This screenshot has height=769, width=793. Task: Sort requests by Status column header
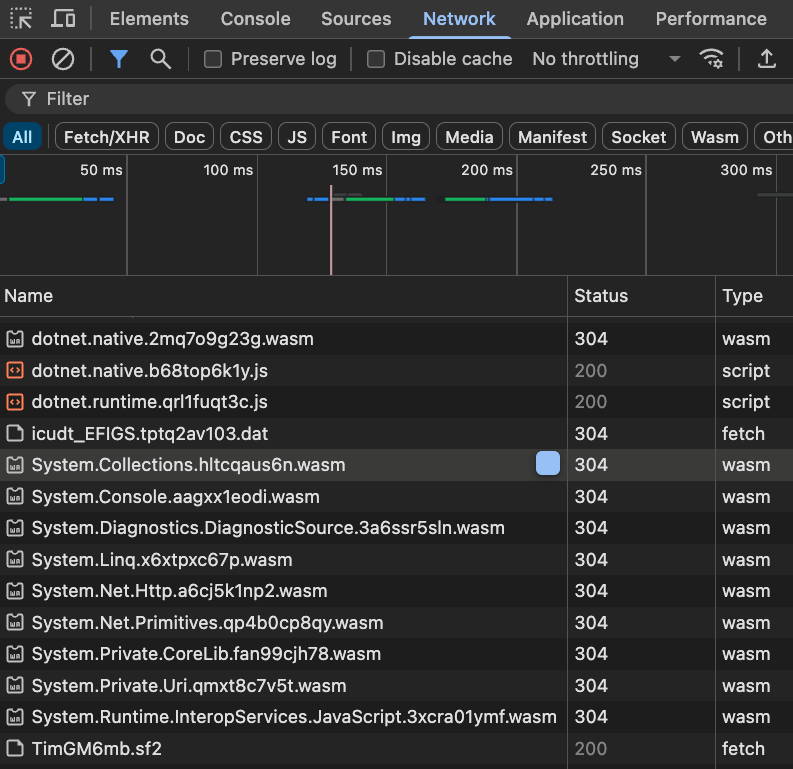point(601,296)
